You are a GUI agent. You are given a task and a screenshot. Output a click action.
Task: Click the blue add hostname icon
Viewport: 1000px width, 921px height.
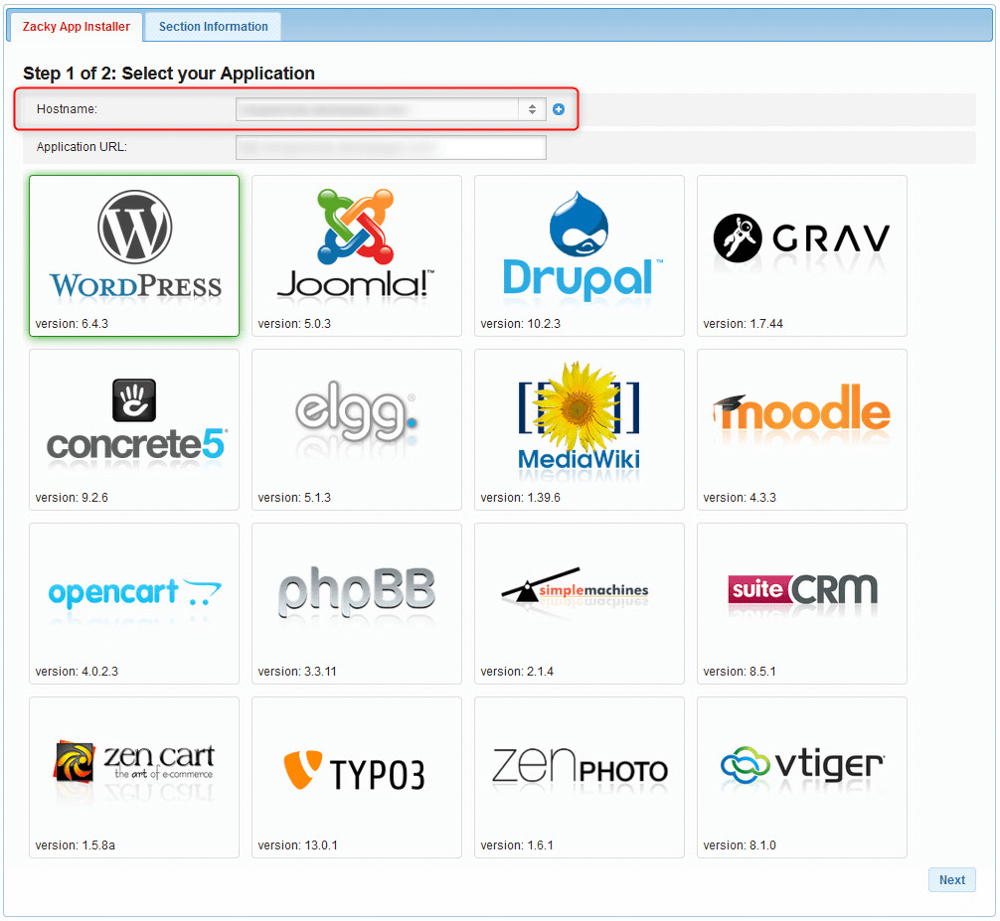[x=558, y=109]
